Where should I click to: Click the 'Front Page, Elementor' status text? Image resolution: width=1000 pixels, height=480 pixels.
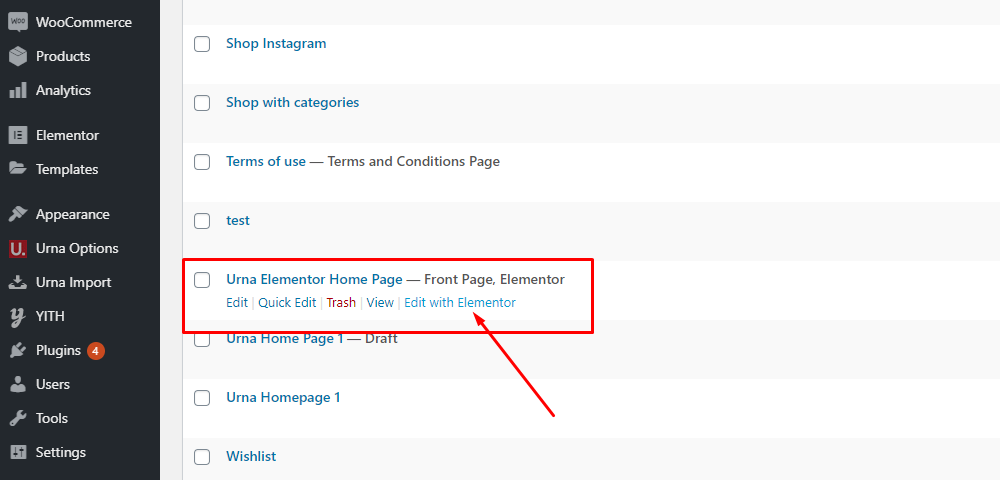click(494, 279)
